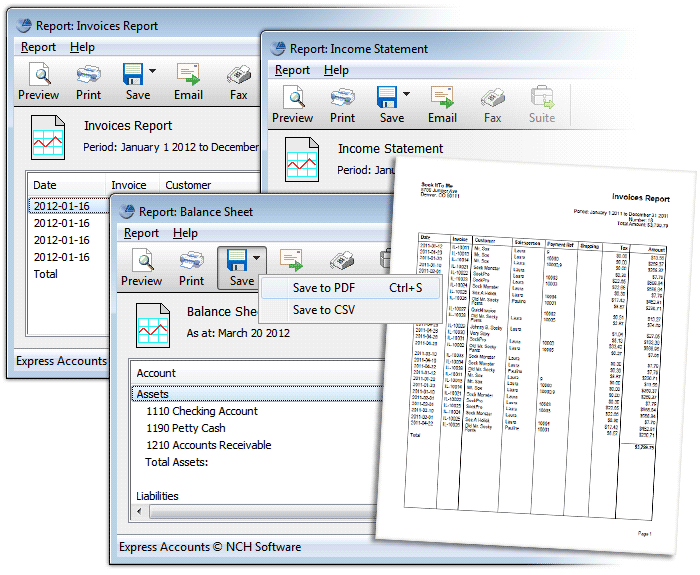Click Print icon in Invoices Report toolbar

point(88,75)
